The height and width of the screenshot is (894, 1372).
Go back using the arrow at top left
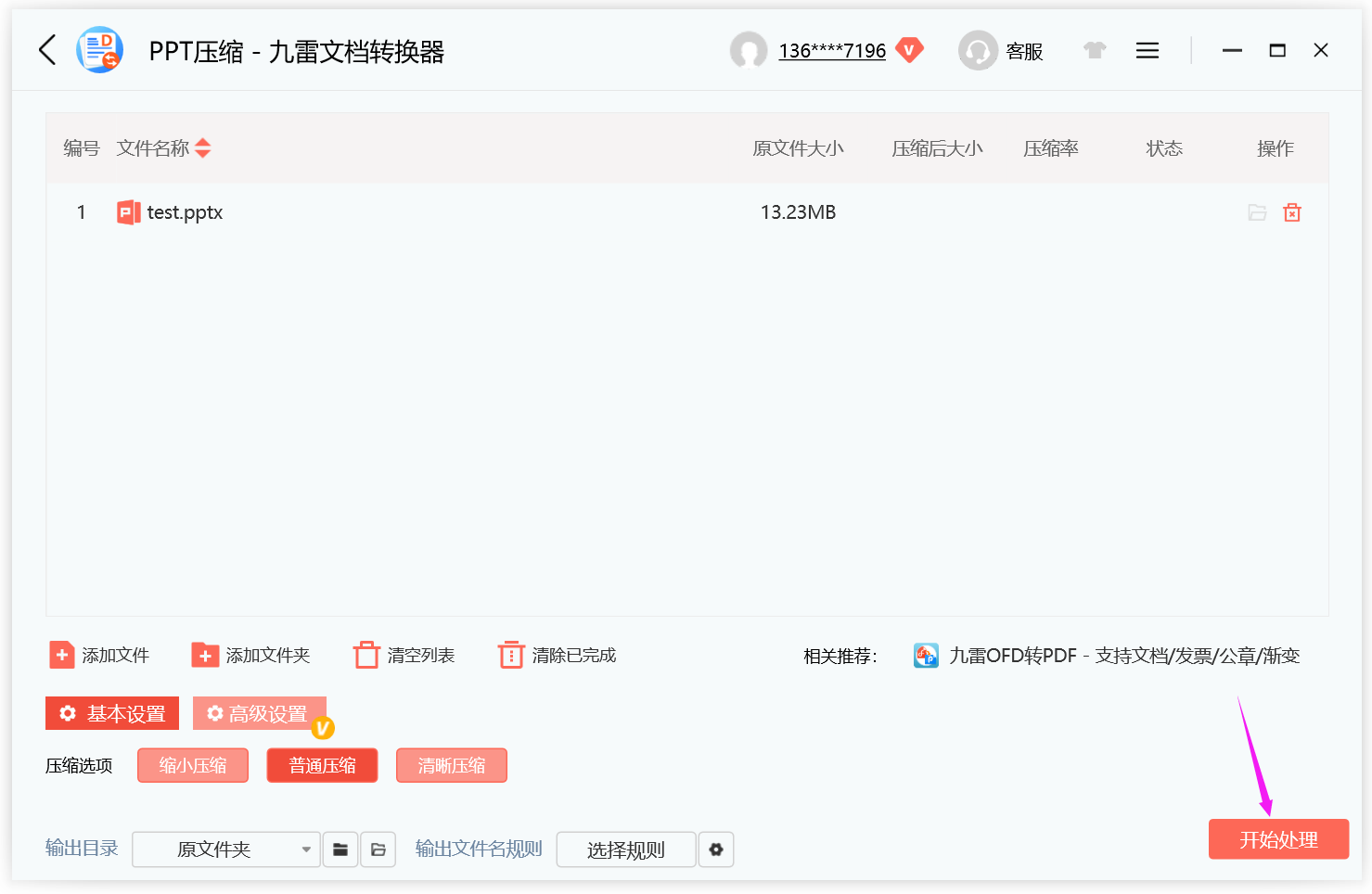pos(47,50)
